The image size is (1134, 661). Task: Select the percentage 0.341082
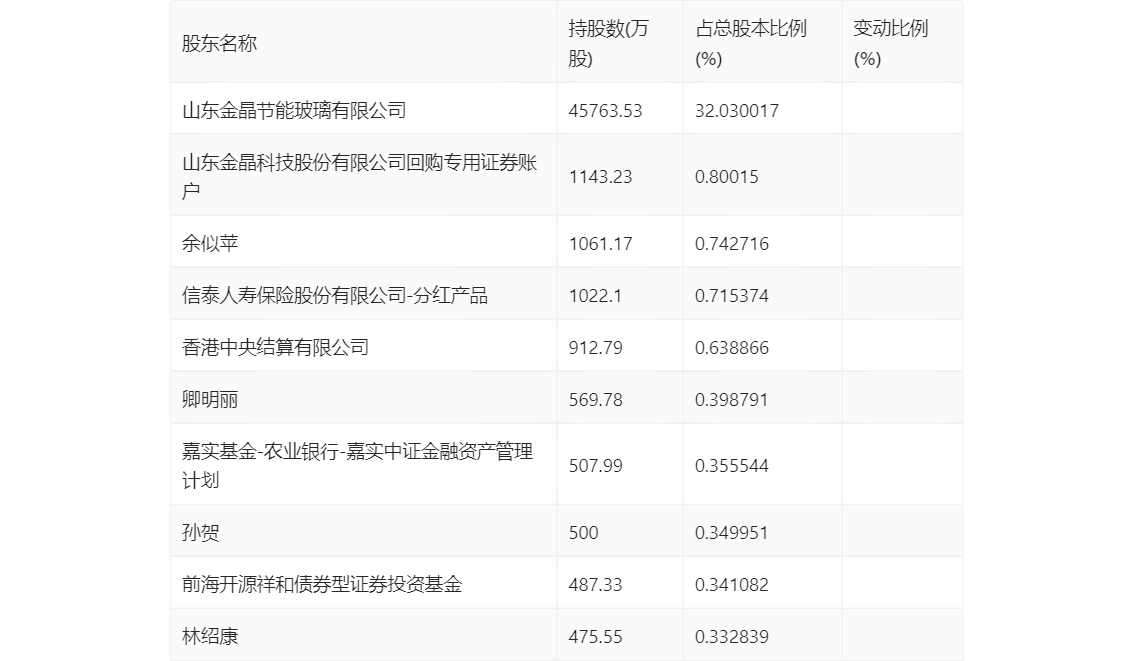click(732, 585)
